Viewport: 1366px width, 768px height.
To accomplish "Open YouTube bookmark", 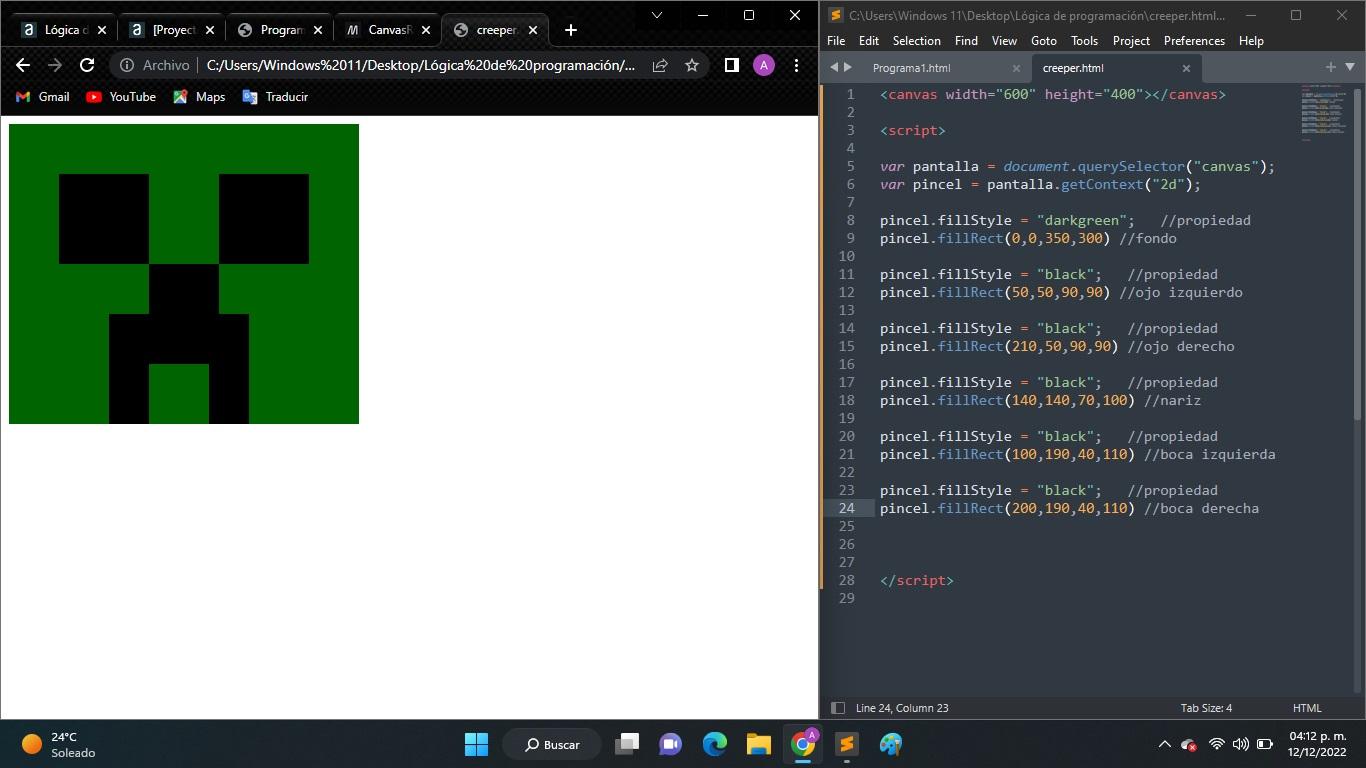I will click(121, 97).
